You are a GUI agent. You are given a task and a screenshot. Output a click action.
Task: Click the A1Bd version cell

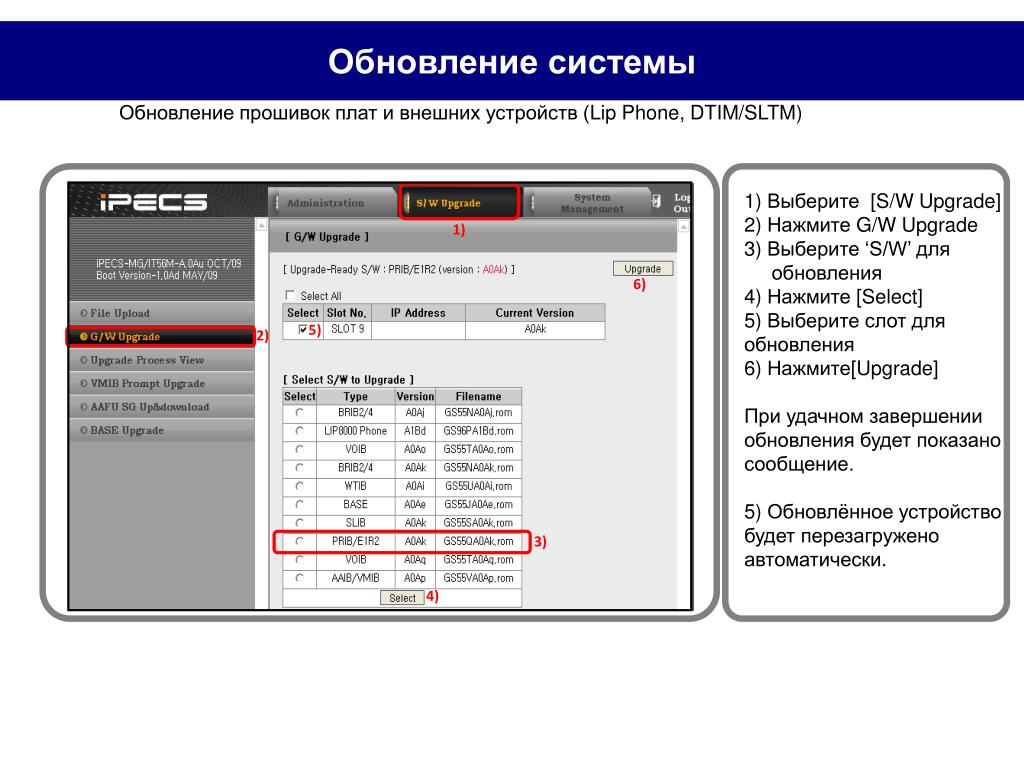coord(415,431)
